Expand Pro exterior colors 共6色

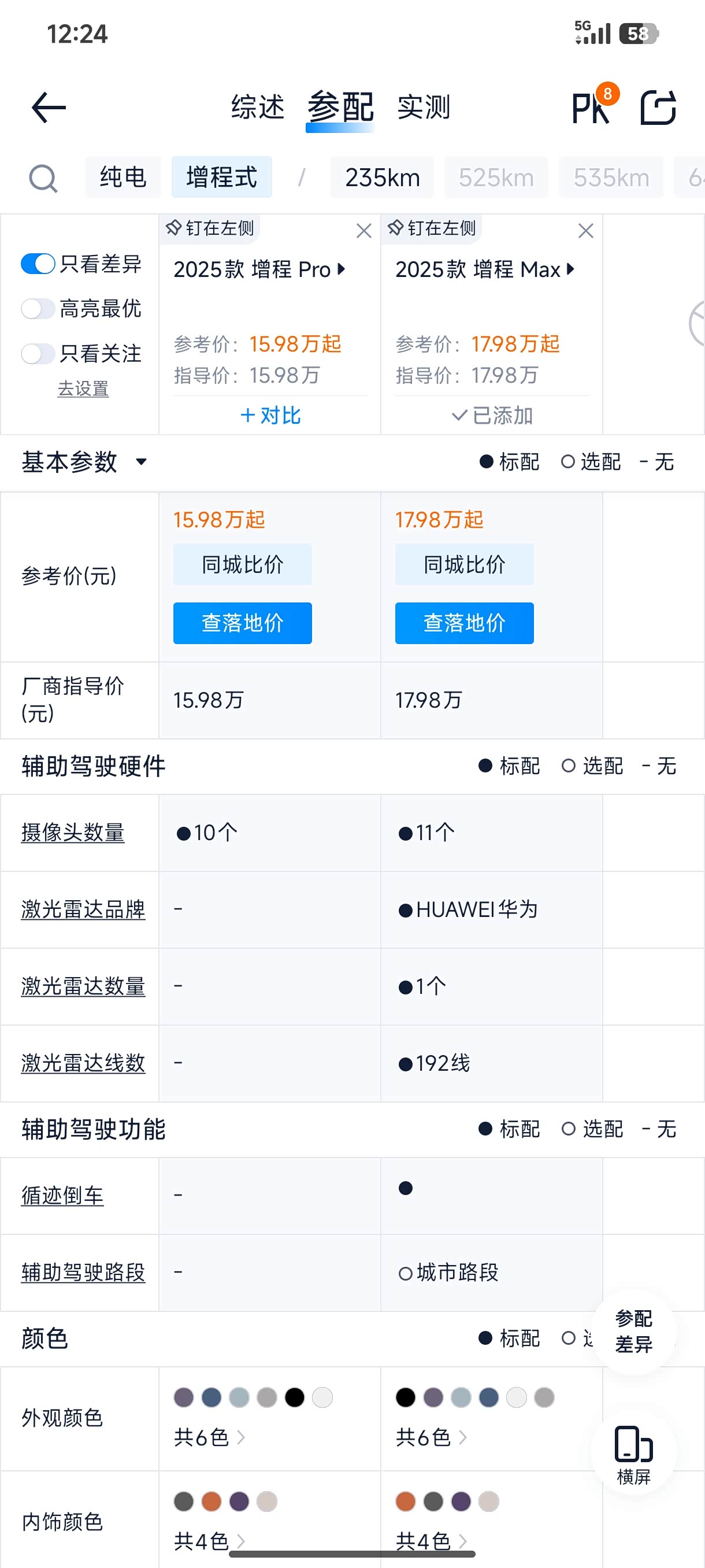tap(209, 1437)
